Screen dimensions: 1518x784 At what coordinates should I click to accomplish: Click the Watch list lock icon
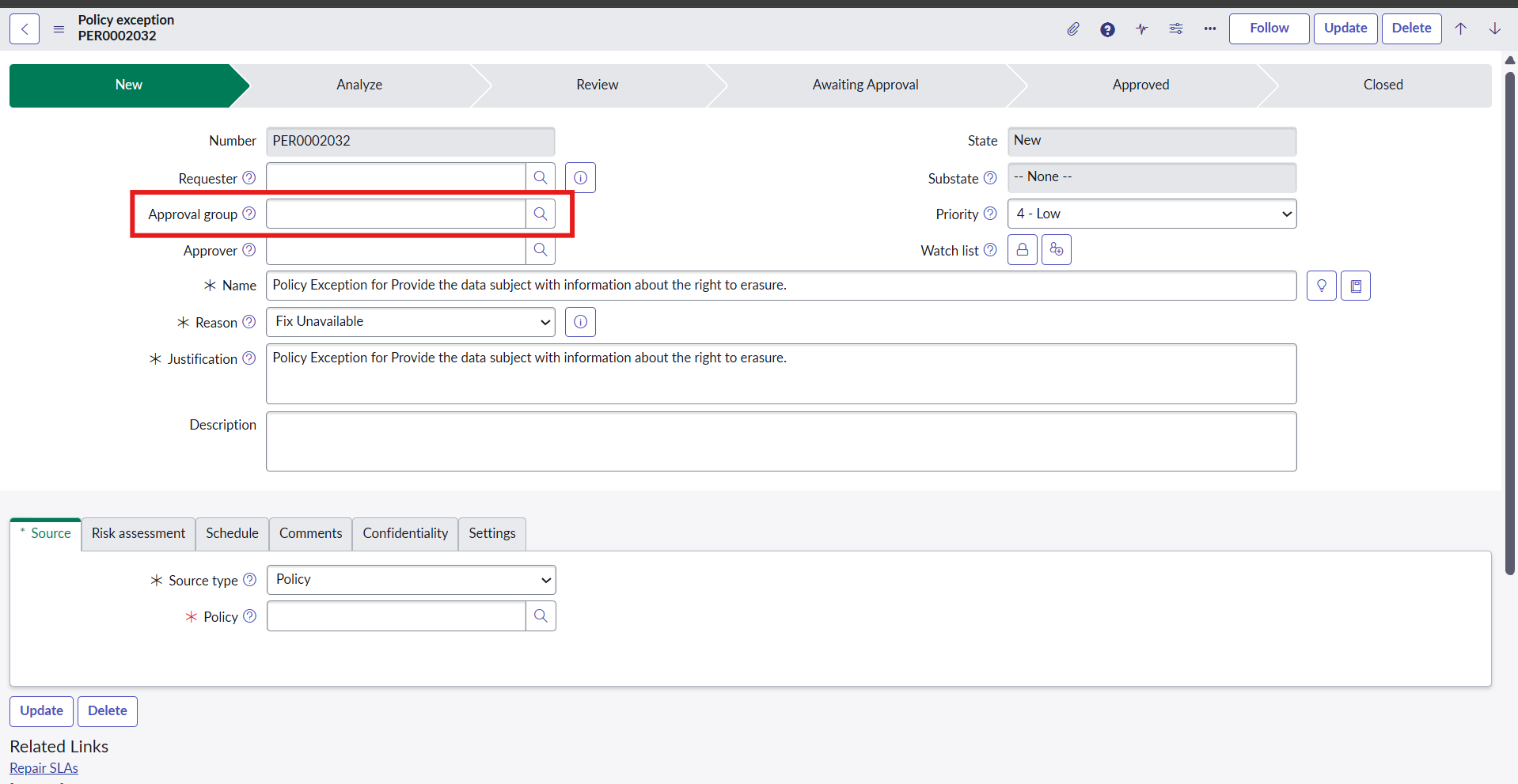point(1023,250)
